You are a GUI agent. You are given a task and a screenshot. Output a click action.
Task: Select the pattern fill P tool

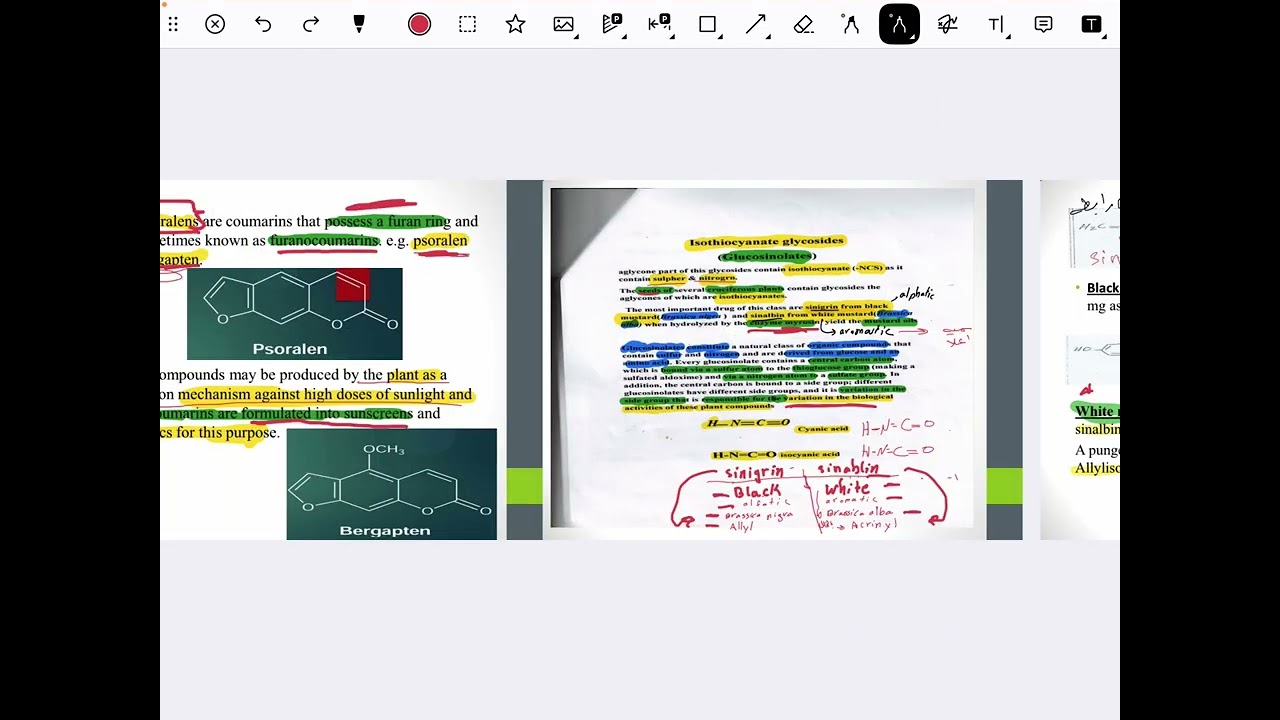pos(612,24)
